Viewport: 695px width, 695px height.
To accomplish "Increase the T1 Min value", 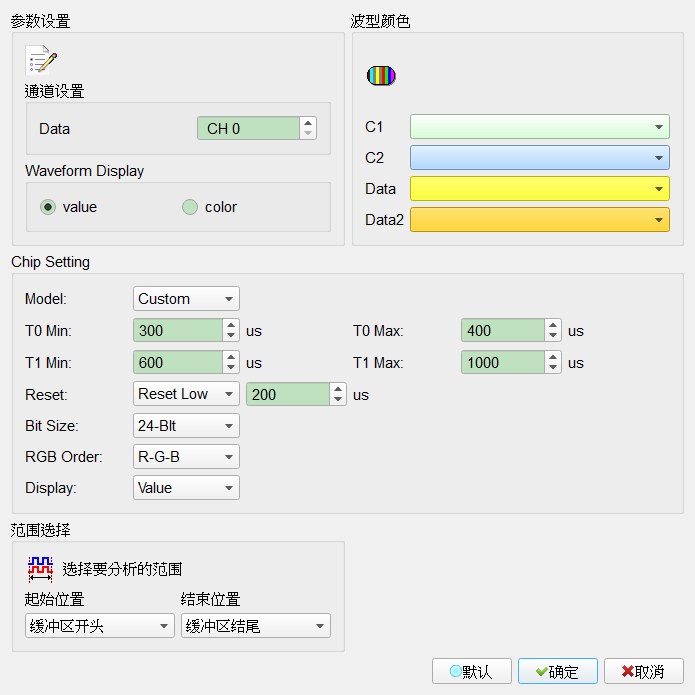I will pyautogui.click(x=231, y=357).
